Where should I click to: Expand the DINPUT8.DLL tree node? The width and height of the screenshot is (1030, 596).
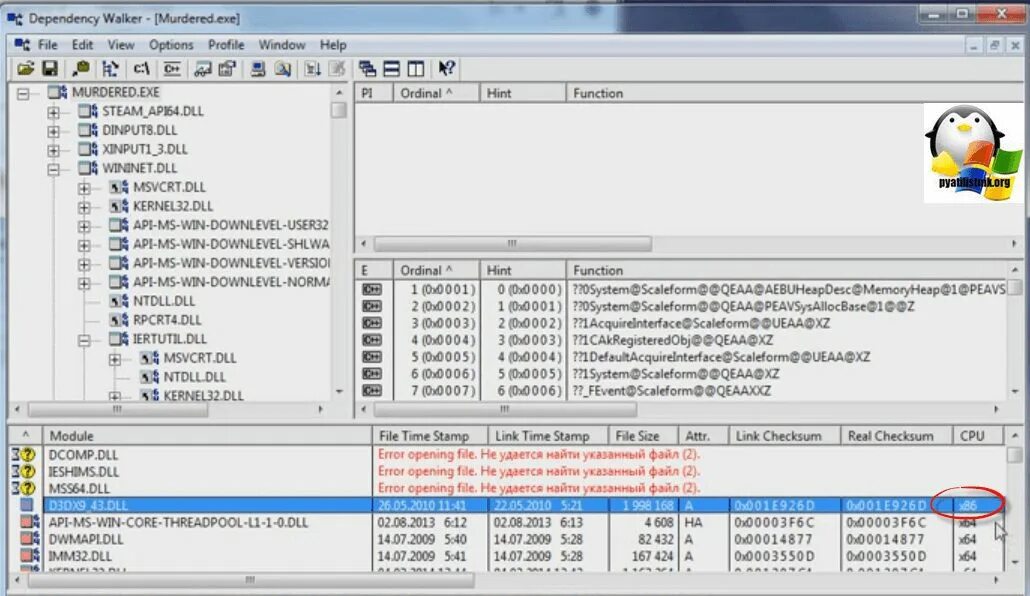click(x=54, y=131)
